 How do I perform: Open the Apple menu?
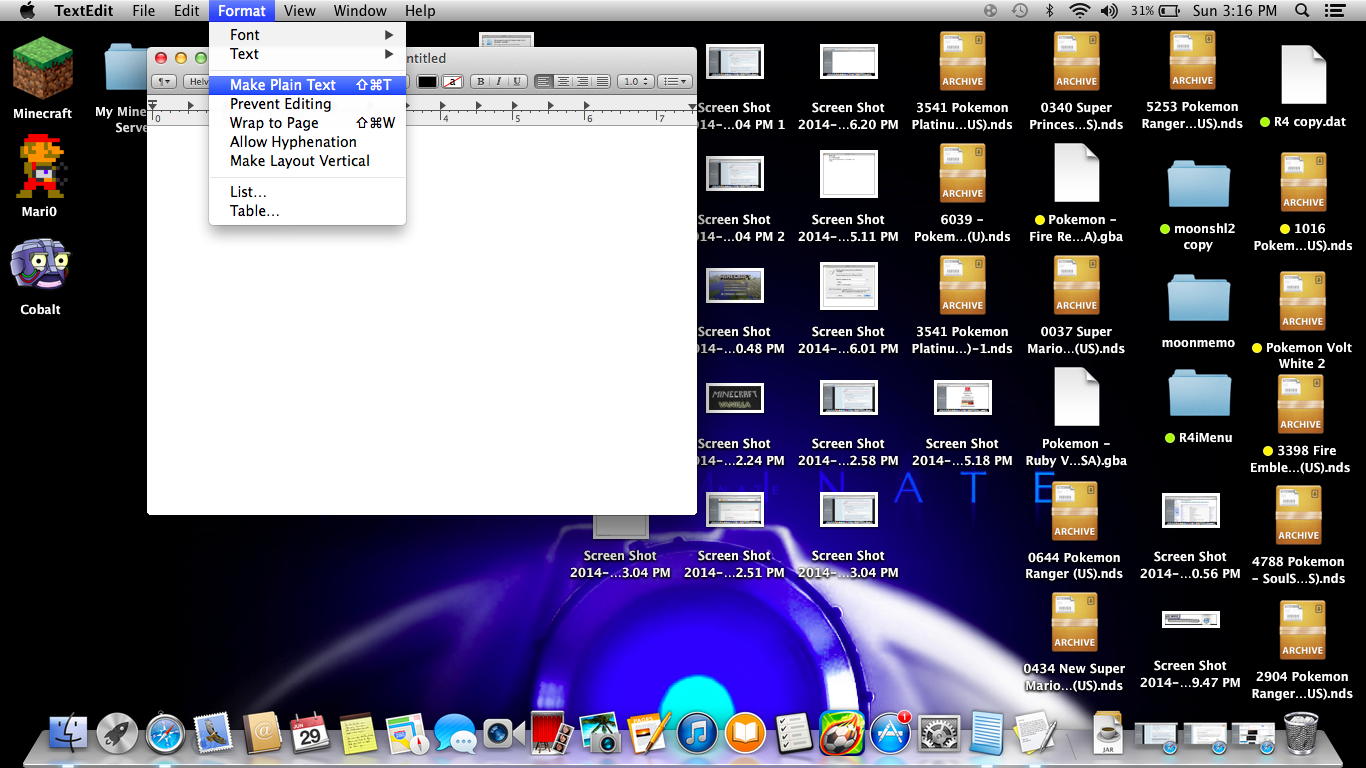tap(27, 11)
